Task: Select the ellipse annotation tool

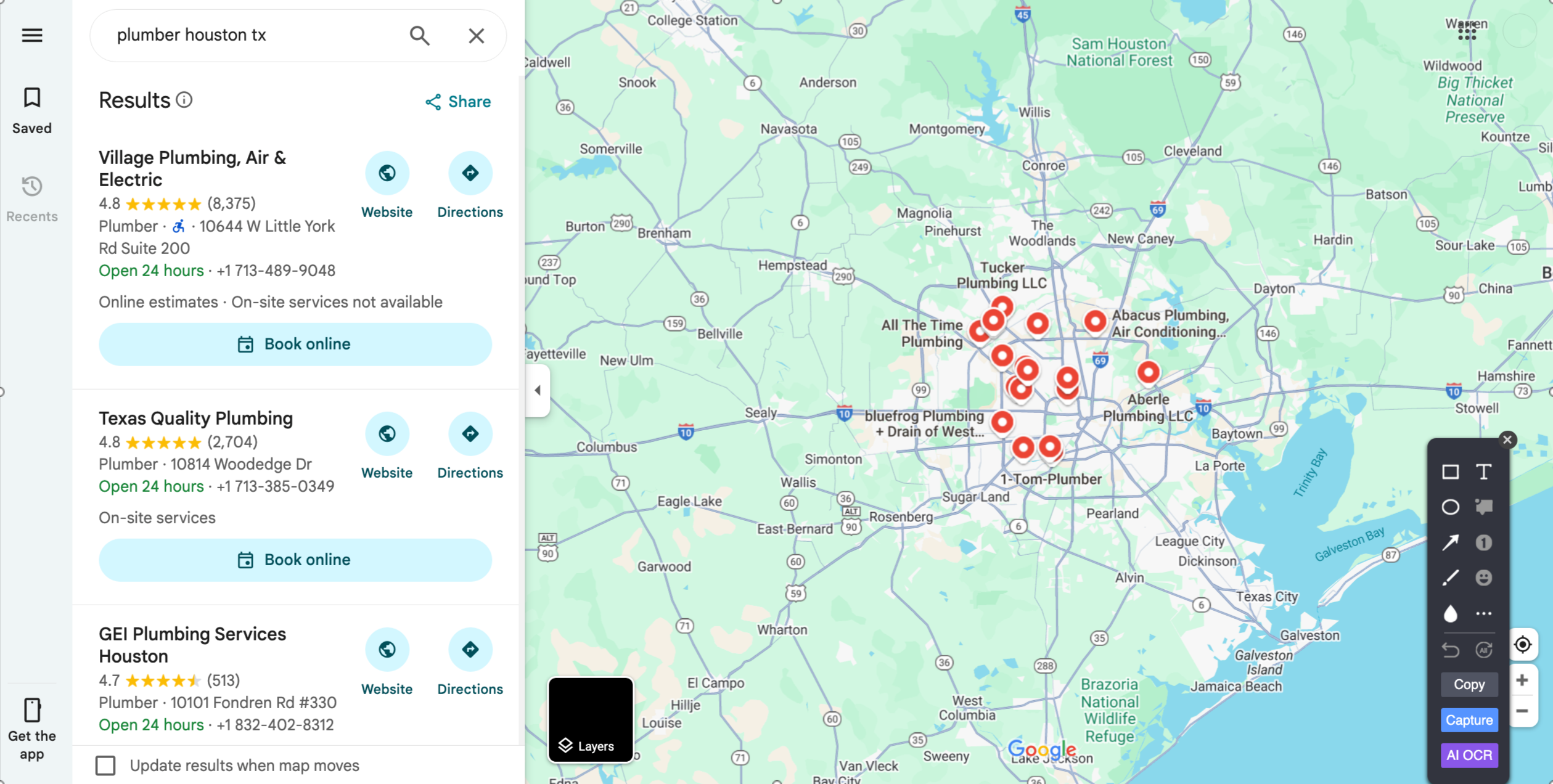Action: coord(1451,507)
